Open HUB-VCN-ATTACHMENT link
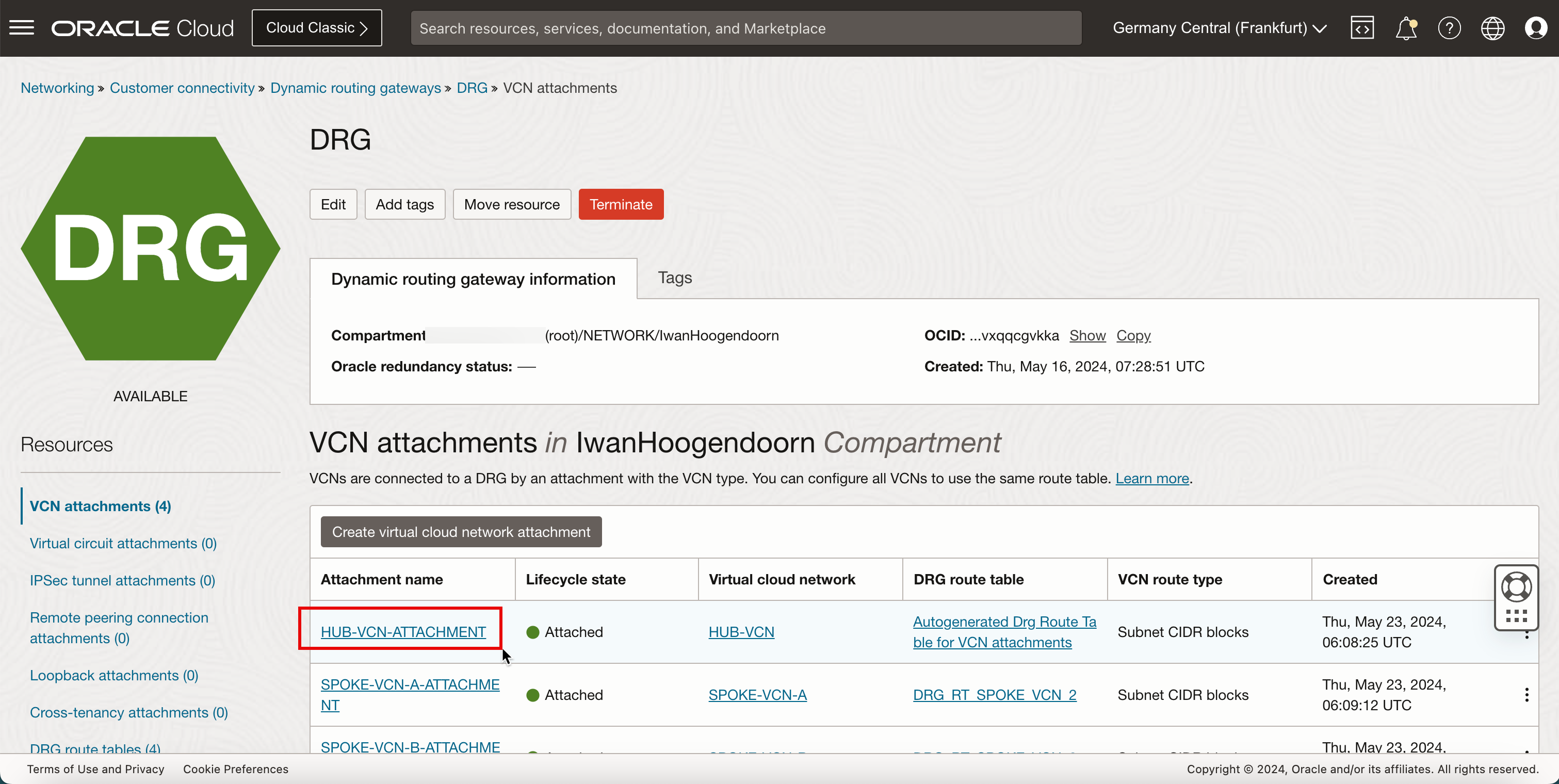 click(403, 631)
